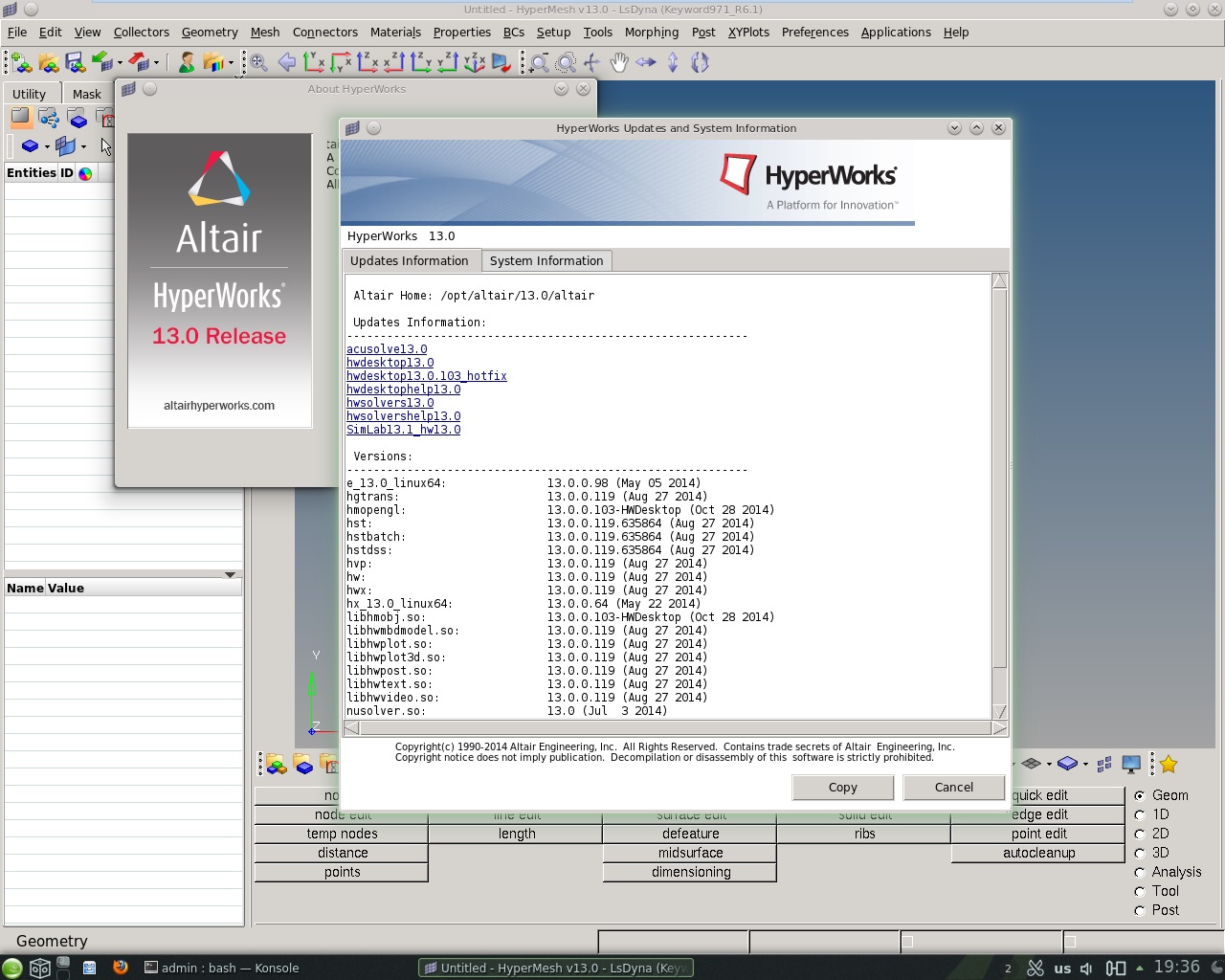The width and height of the screenshot is (1225, 980).
Task: Open the Mask tab in browser
Action: 87,94
